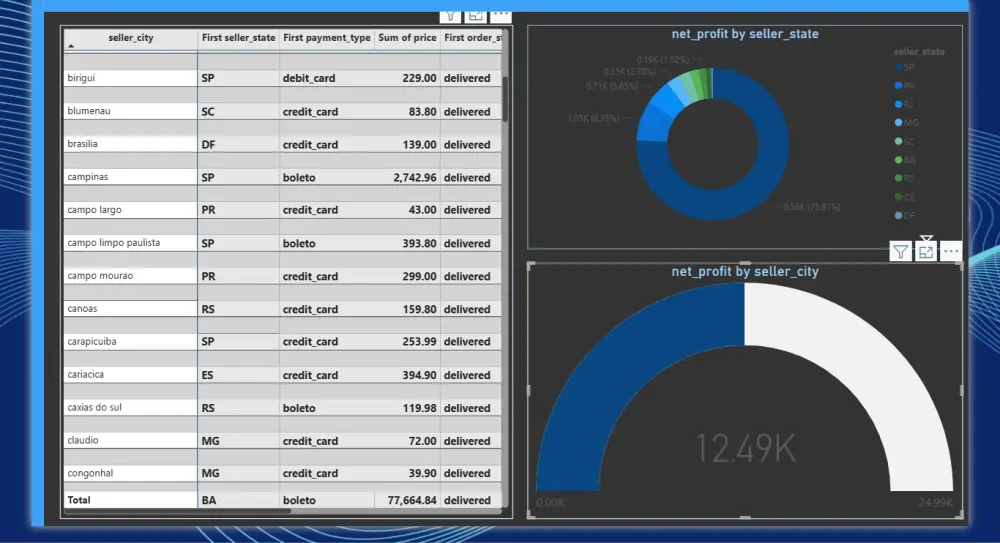Click delivered in the blumenau row
The width and height of the screenshot is (1000, 543).
tap(467, 112)
